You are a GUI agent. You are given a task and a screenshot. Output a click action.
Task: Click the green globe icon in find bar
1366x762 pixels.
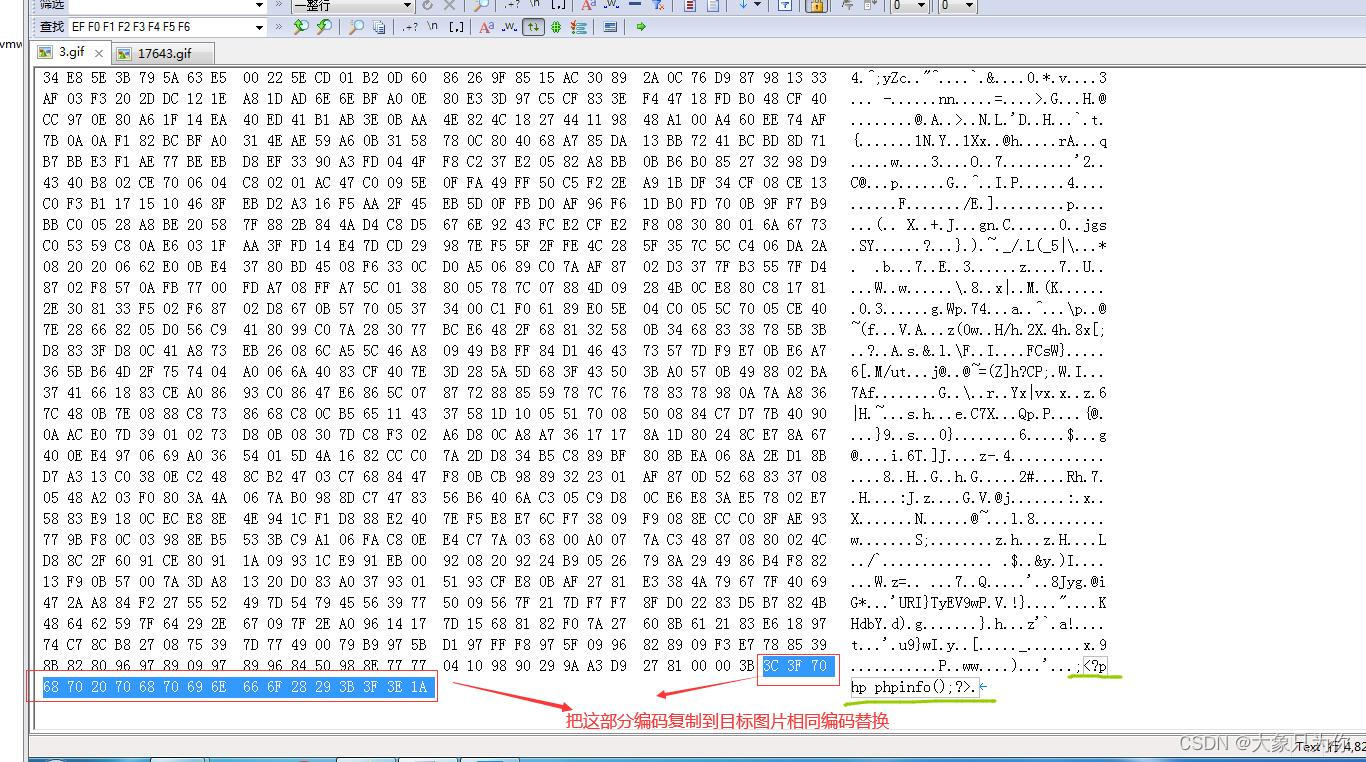(x=556, y=27)
